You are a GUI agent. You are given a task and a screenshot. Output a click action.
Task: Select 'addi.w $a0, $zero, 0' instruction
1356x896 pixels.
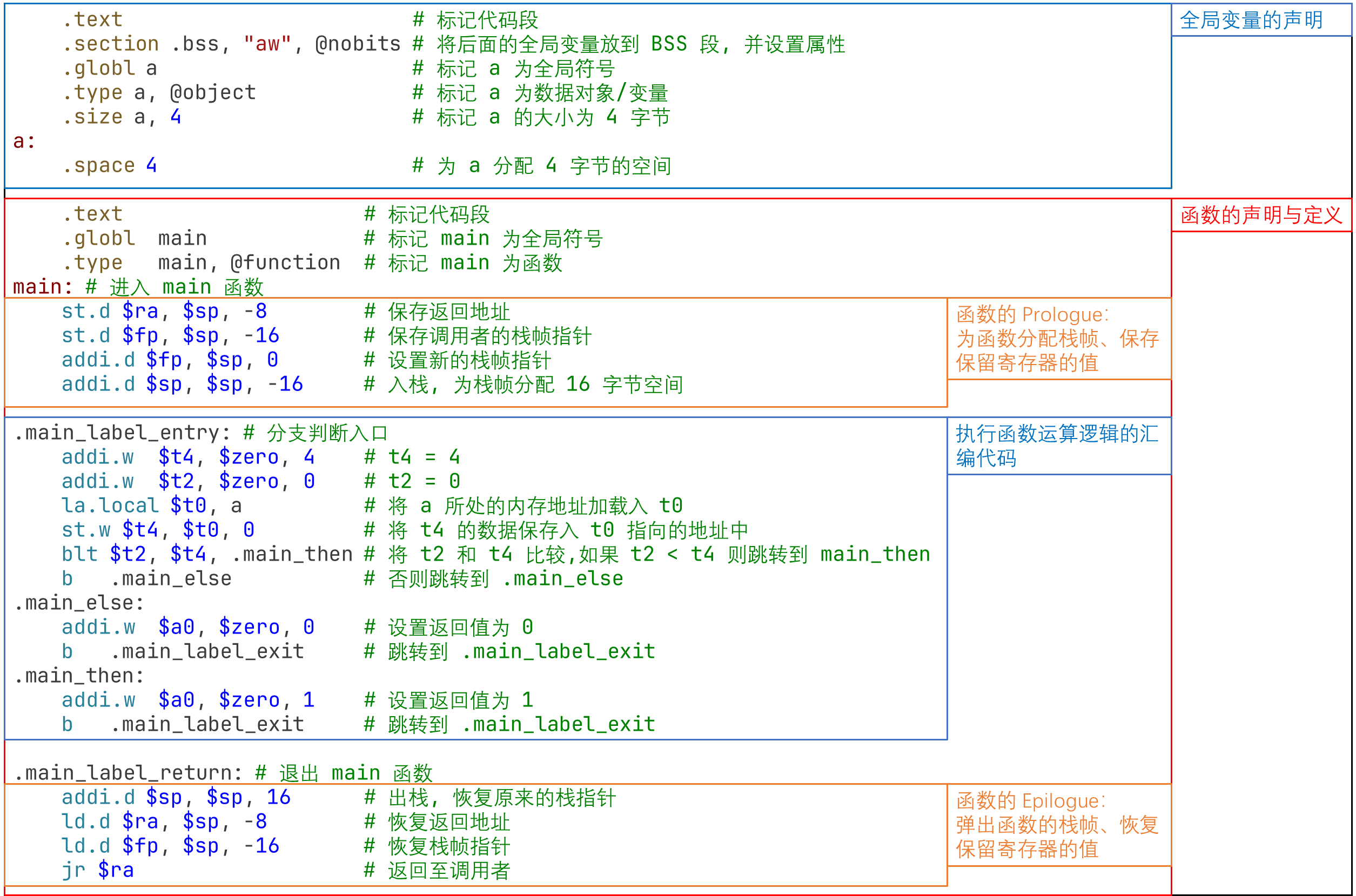(x=188, y=627)
